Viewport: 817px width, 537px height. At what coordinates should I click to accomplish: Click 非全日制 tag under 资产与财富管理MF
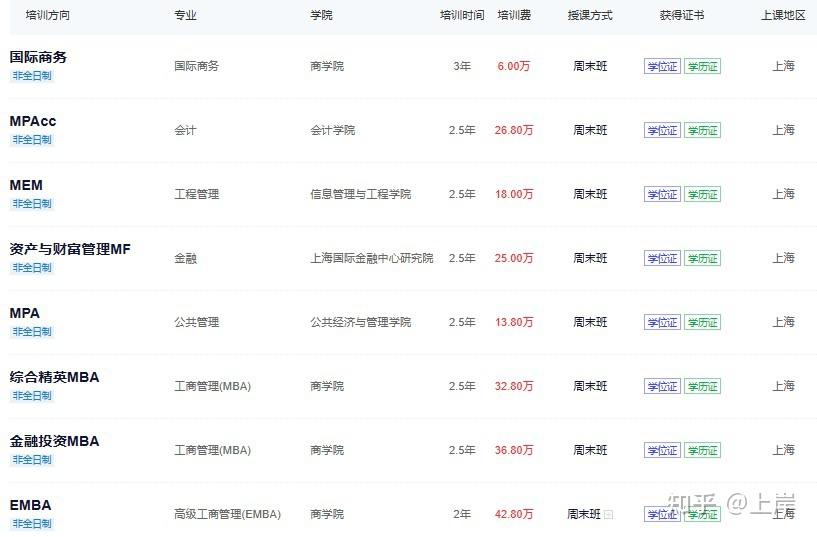tap(32, 268)
